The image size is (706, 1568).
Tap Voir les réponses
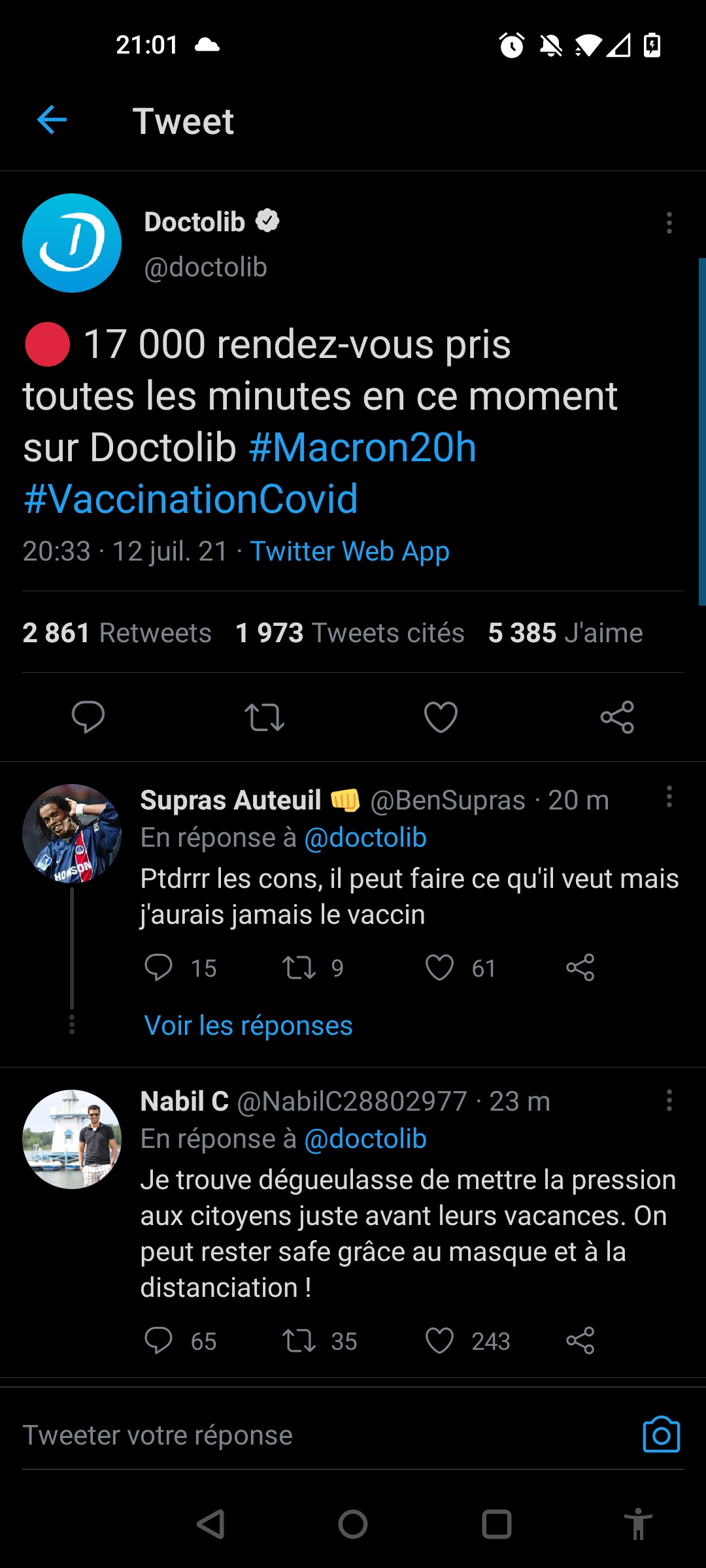click(248, 1026)
